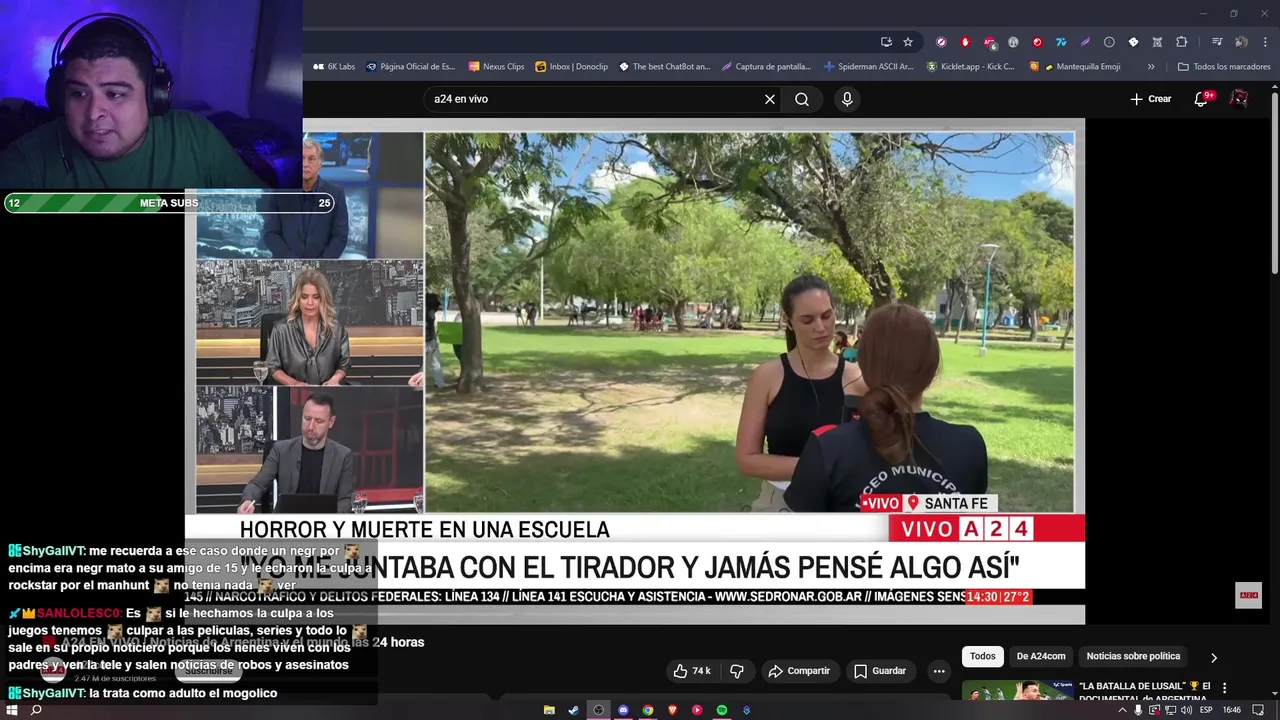Select the Noticias sobre política chip
The image size is (1280, 720).
[1133, 656]
